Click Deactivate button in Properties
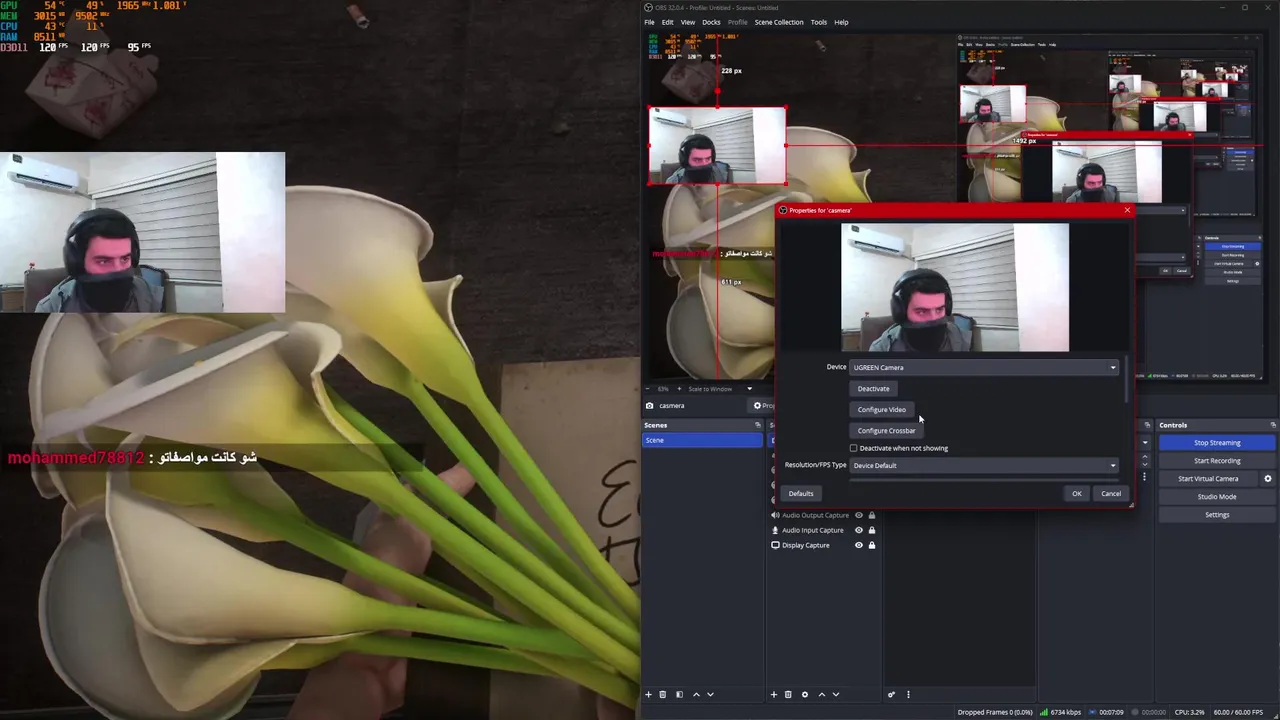Viewport: 1280px width, 720px height. click(x=873, y=388)
